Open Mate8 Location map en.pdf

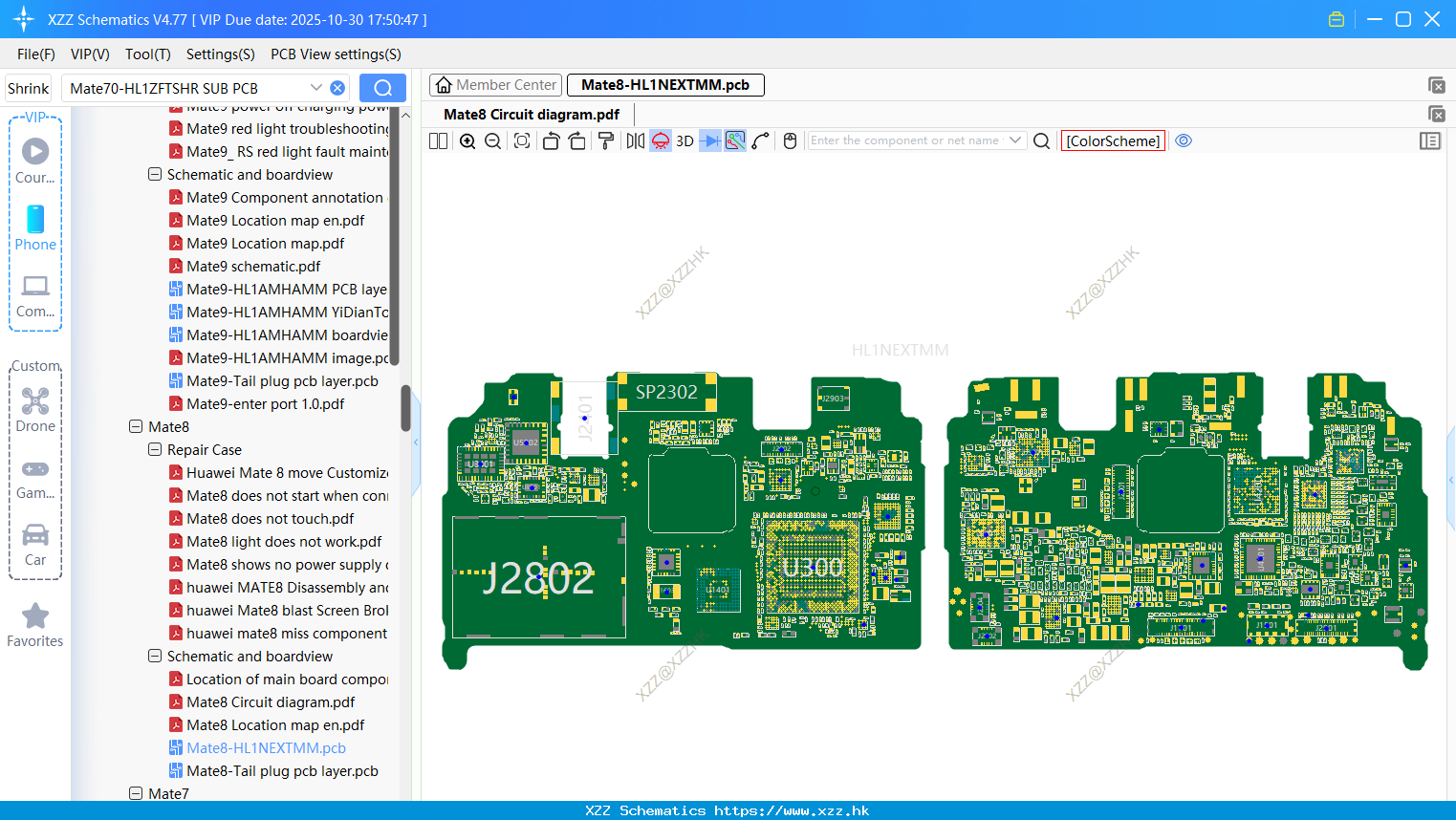(x=275, y=725)
